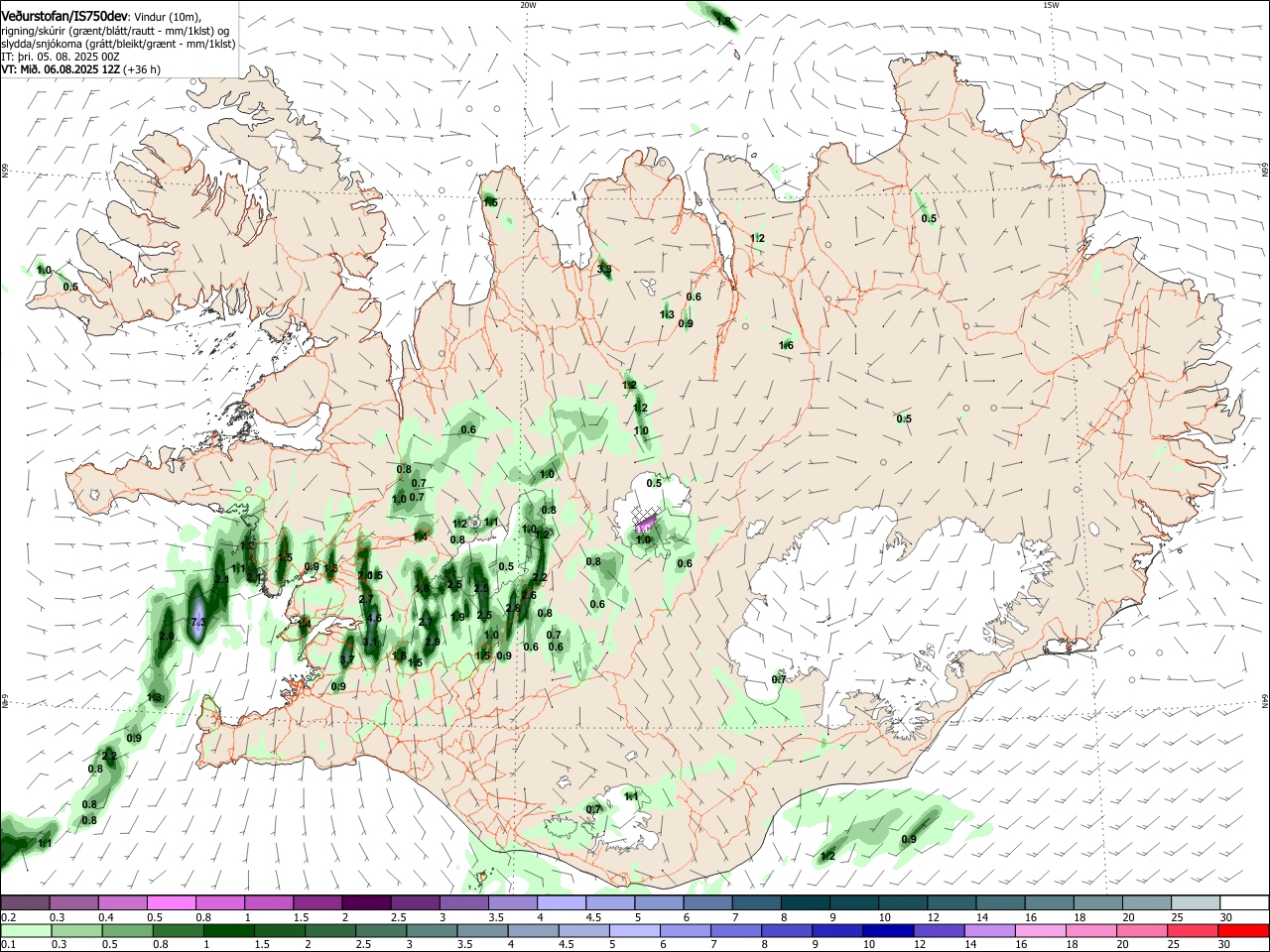
Task: Click the 0.2 label in top legend row
Action: pyautogui.click(x=8, y=917)
